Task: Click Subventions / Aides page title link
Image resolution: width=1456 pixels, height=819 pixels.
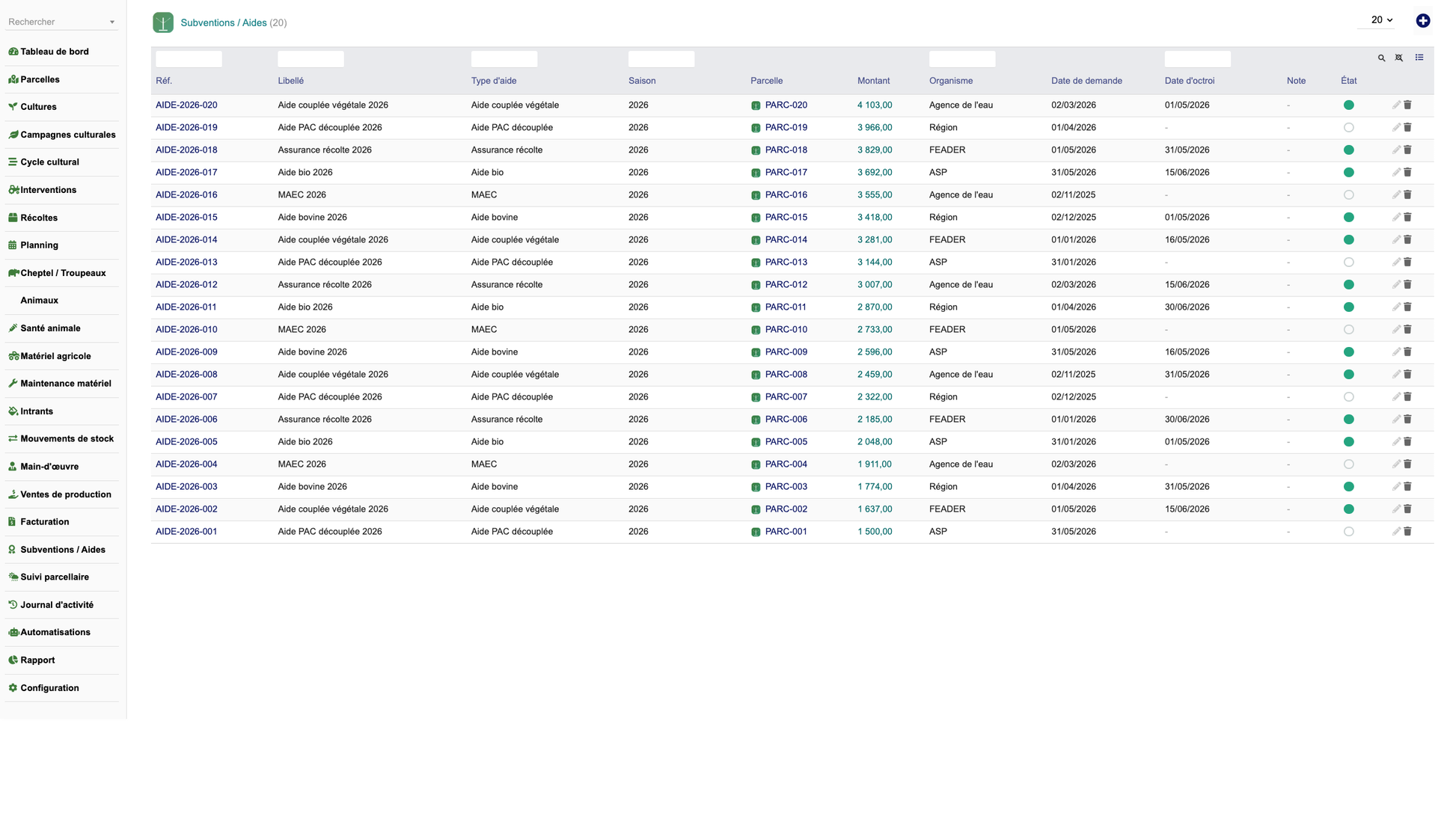Action: click(224, 23)
